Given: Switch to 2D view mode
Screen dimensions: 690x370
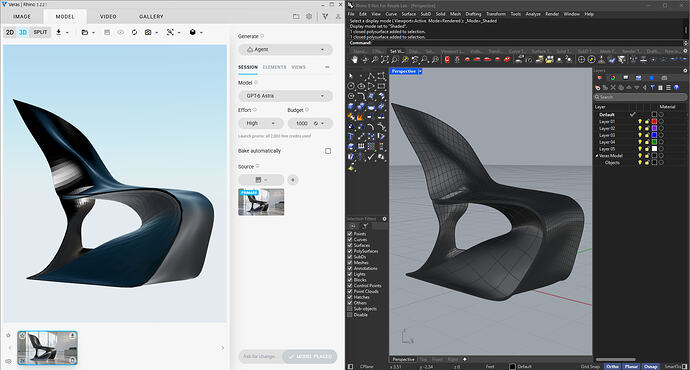Looking at the screenshot, I should (x=10, y=33).
